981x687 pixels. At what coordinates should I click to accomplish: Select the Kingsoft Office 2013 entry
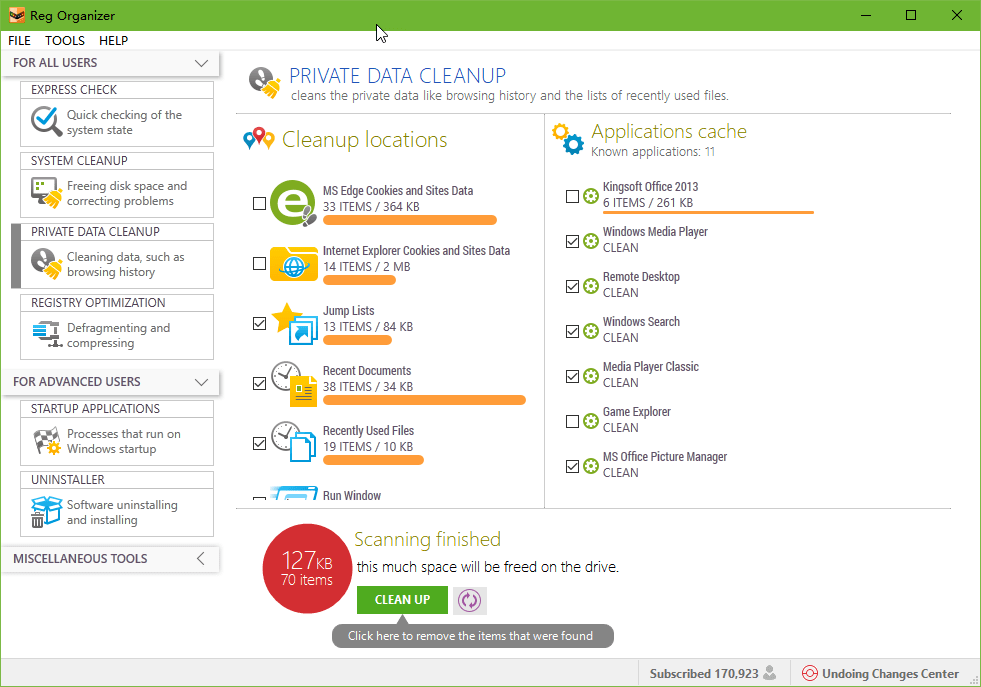[x=650, y=187]
